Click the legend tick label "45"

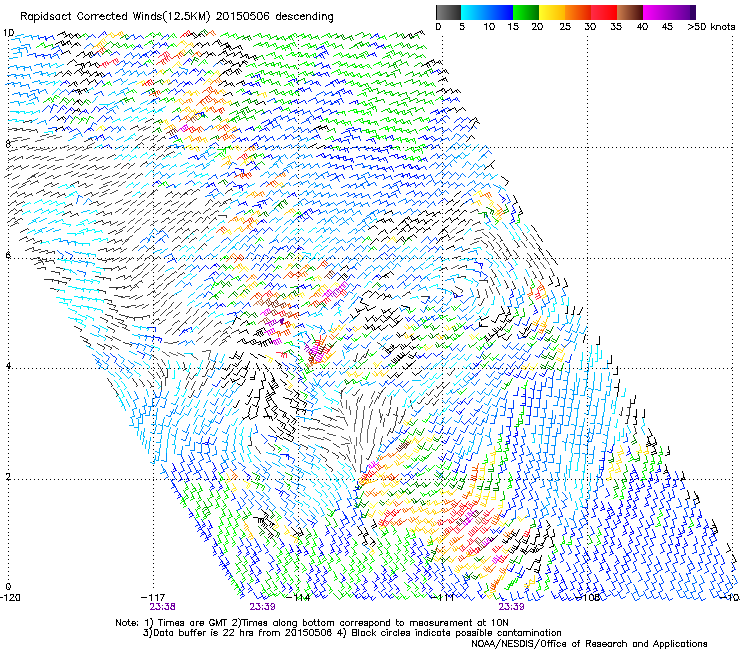[x=667, y=27]
